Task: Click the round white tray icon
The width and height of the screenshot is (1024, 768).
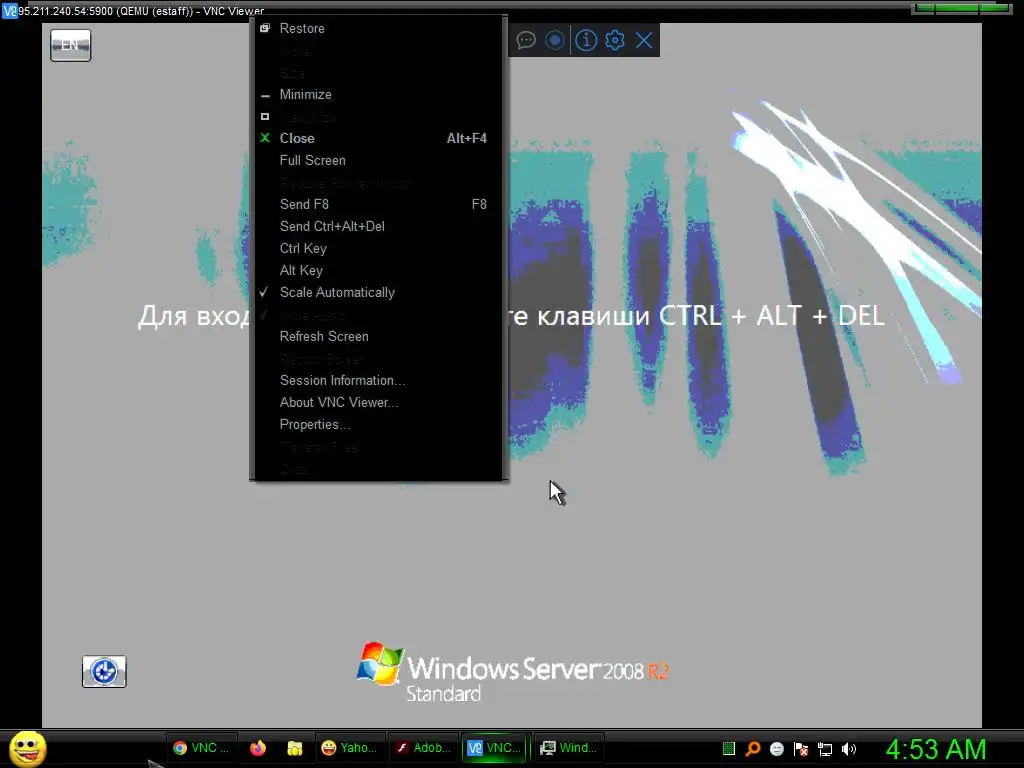Action: click(776, 748)
